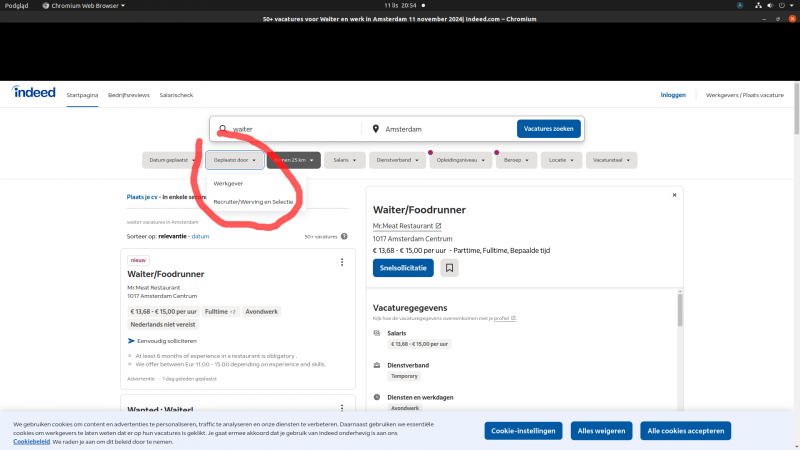This screenshot has width=800, height=450.
Task: Open the system volume icon in top bar
Action: (x=773, y=6)
